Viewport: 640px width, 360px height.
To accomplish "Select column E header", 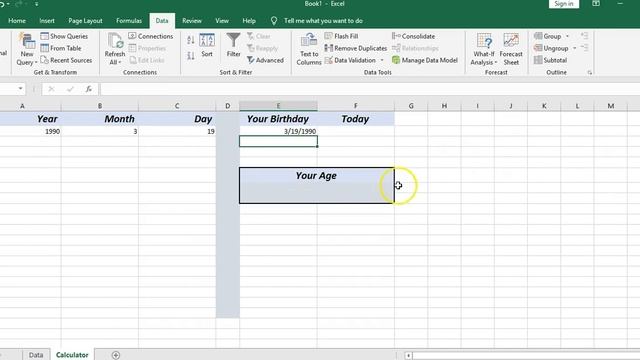I will coord(278,106).
